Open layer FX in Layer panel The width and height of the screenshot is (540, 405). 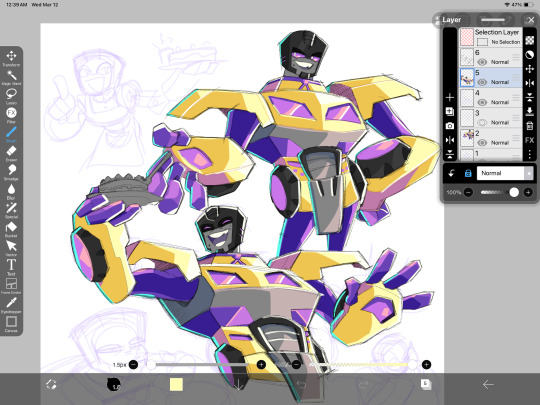point(530,140)
